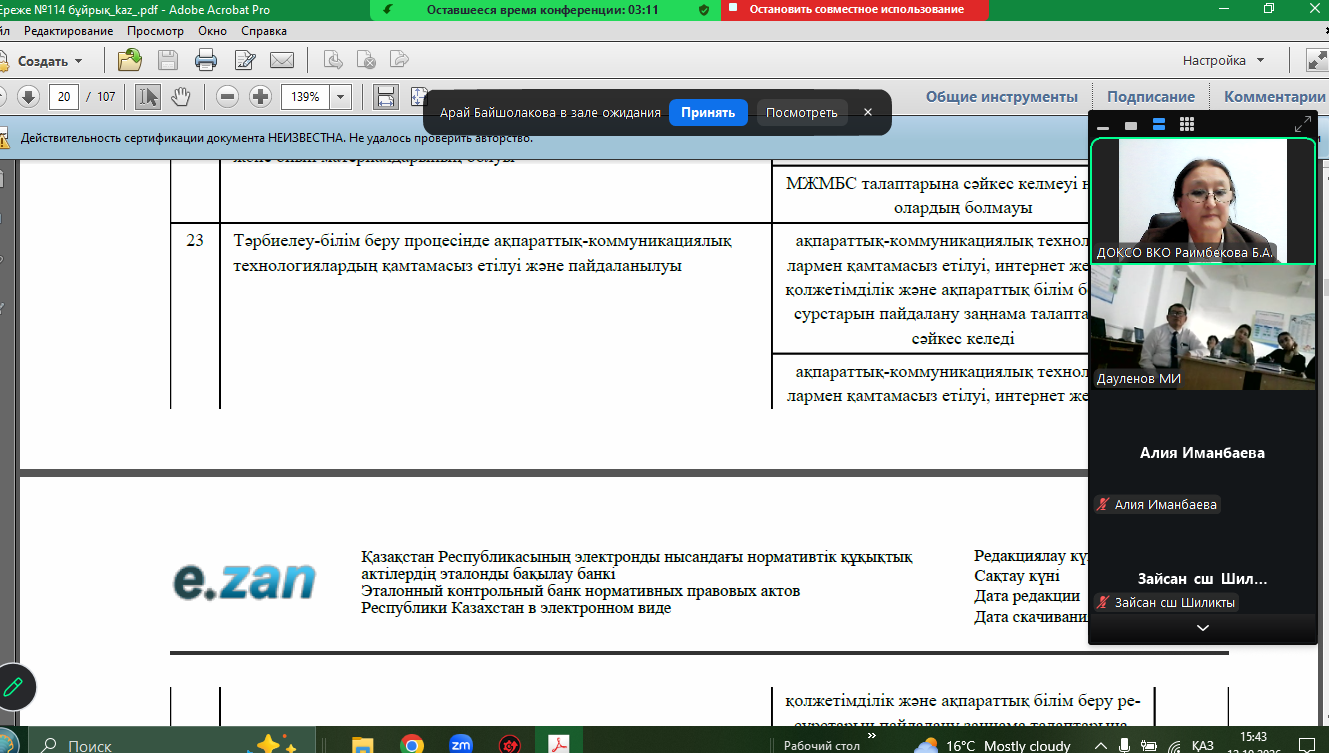The width and height of the screenshot is (1329, 753).
Task: Open the Подписание panel
Action: (x=1151, y=97)
